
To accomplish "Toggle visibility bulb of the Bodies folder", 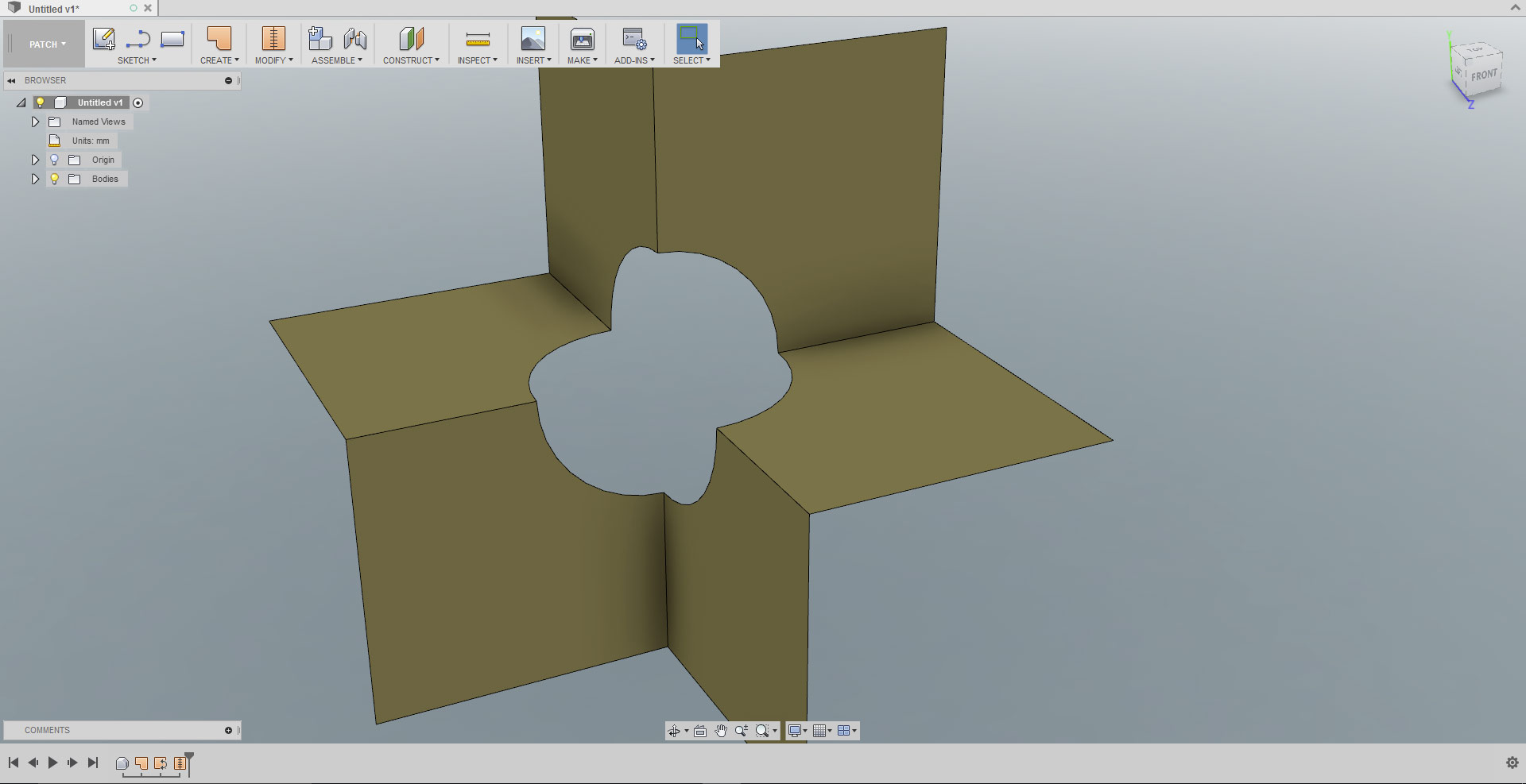I will point(54,179).
